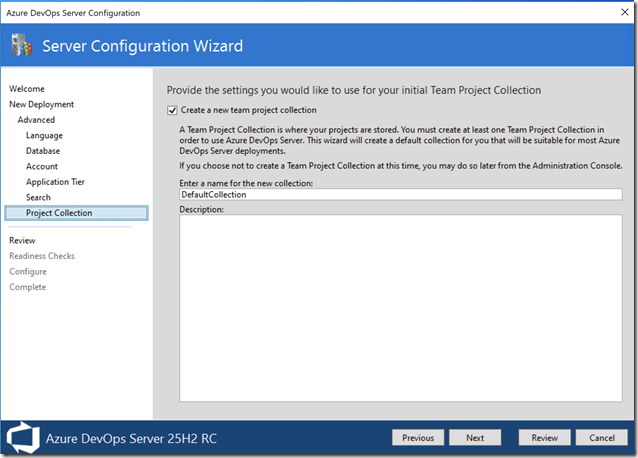
Task: Select the Account step
Action: [42, 166]
